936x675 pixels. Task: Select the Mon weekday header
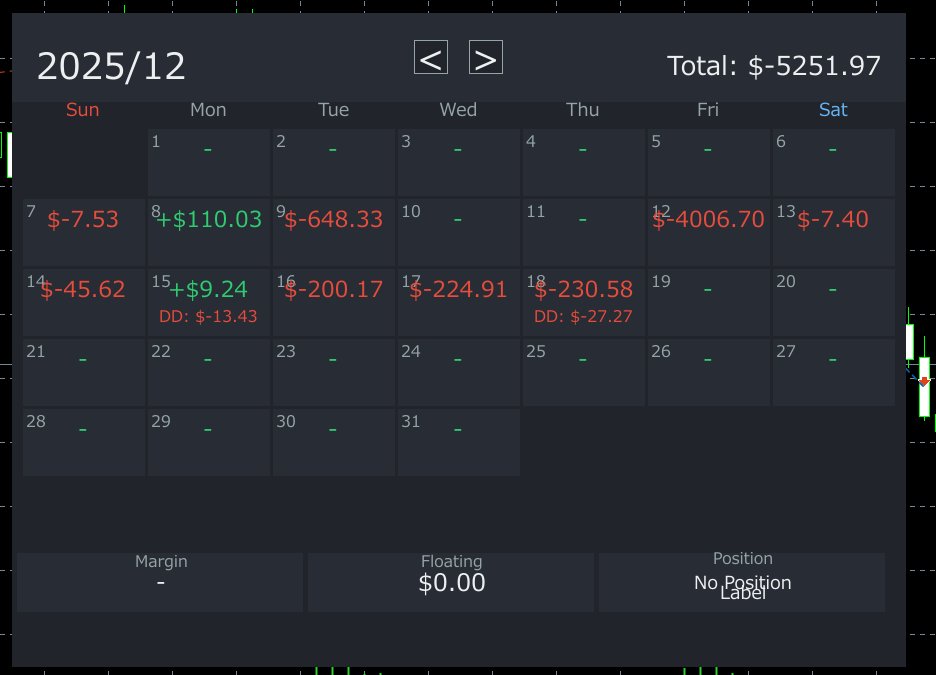pyautogui.click(x=208, y=110)
